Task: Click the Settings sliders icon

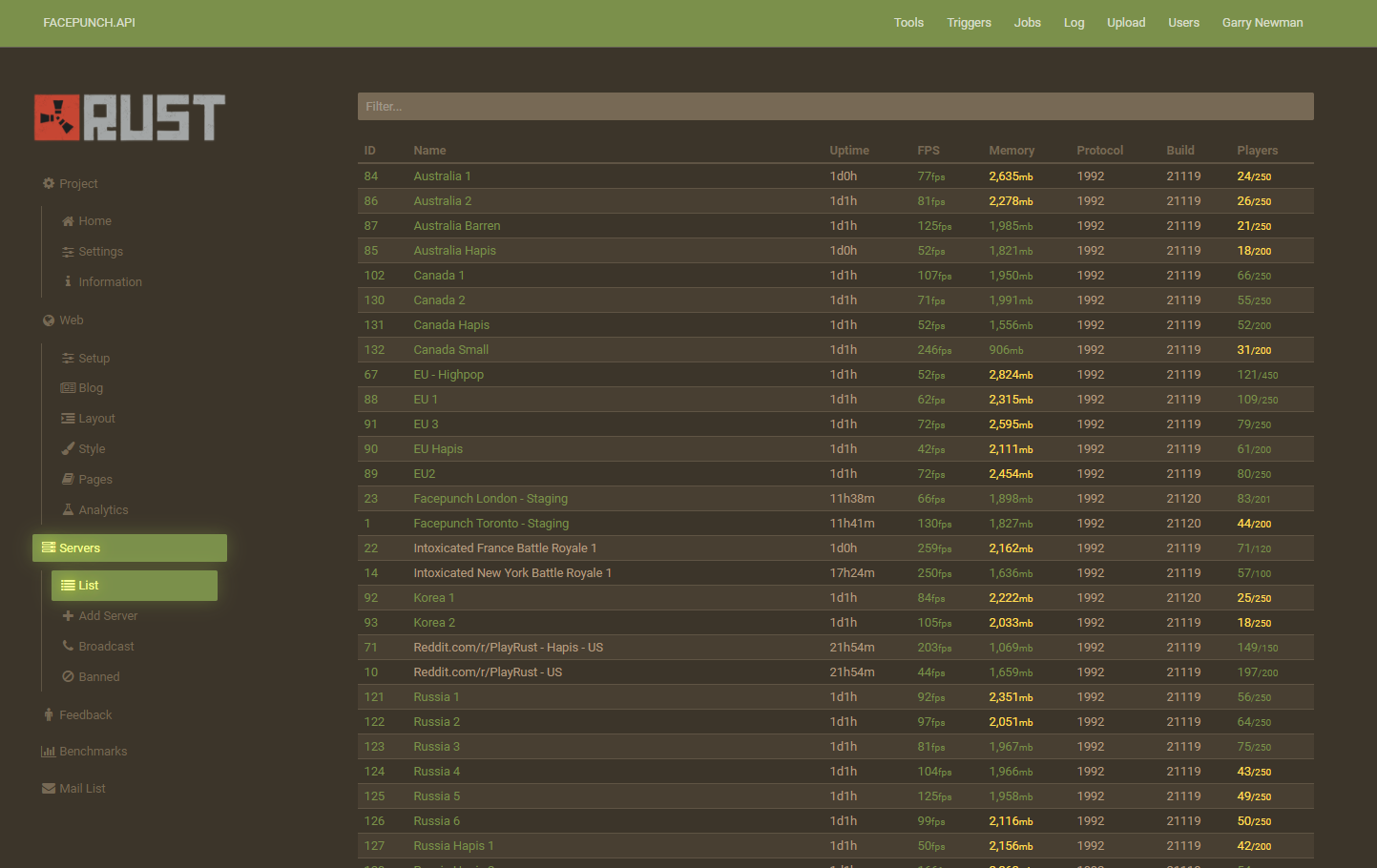Action: (x=68, y=252)
